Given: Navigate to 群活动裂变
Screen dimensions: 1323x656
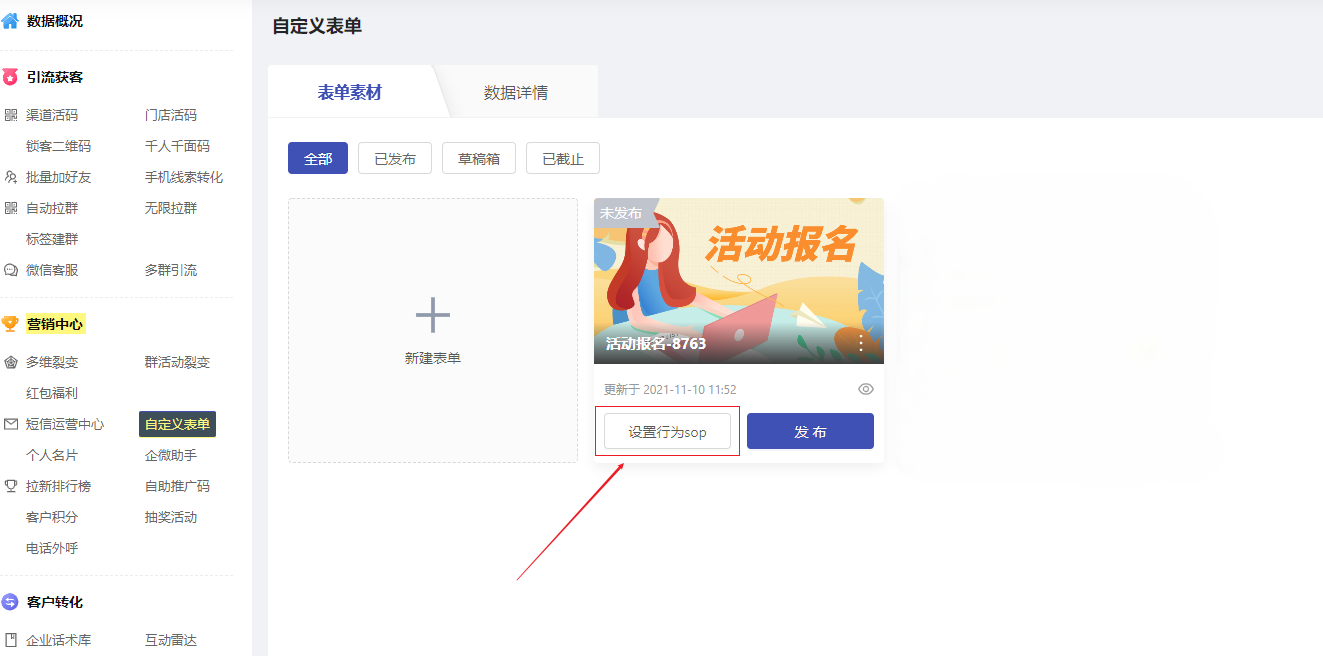Looking at the screenshot, I should click(x=177, y=362).
